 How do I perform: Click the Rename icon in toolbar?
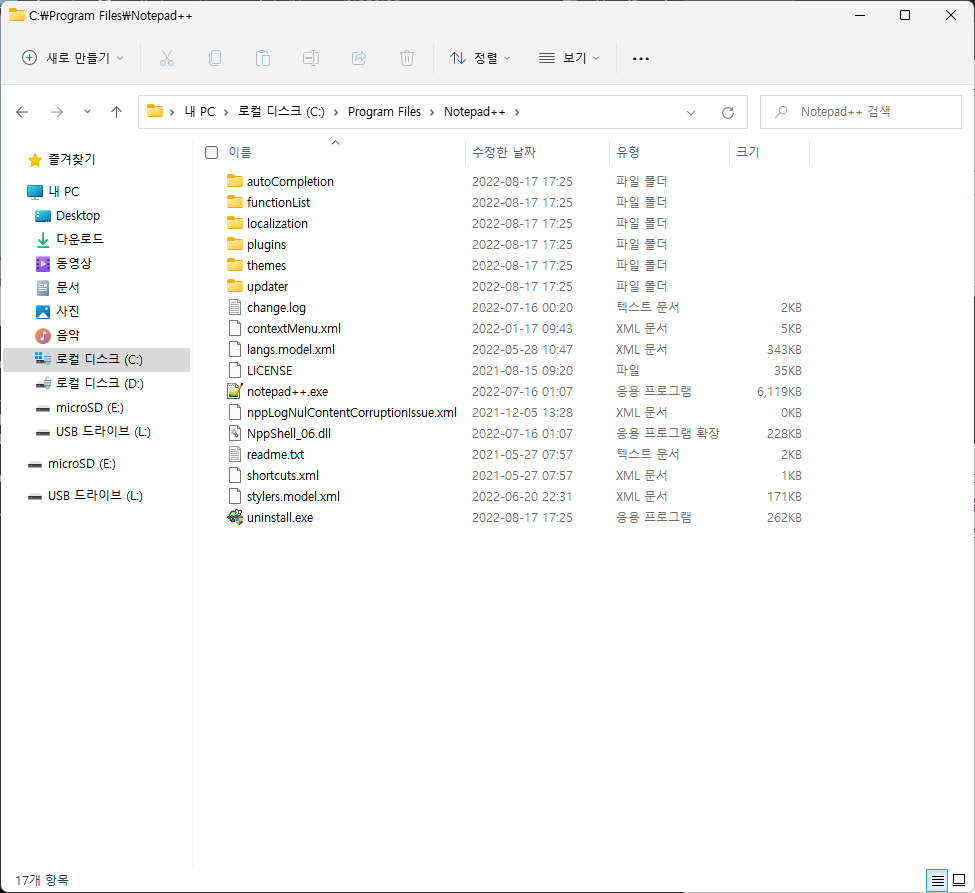(311, 58)
